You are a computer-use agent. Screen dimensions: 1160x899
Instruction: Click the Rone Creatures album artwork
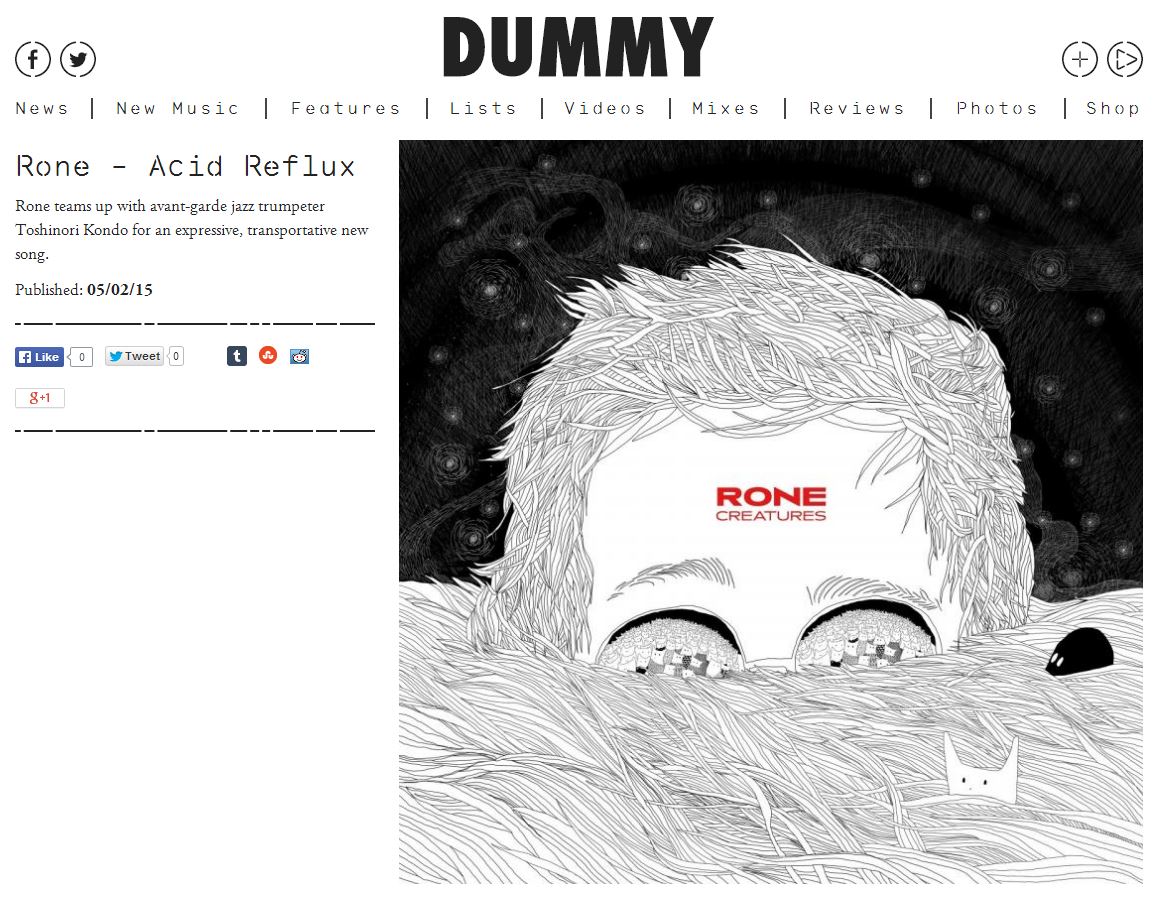(x=771, y=512)
